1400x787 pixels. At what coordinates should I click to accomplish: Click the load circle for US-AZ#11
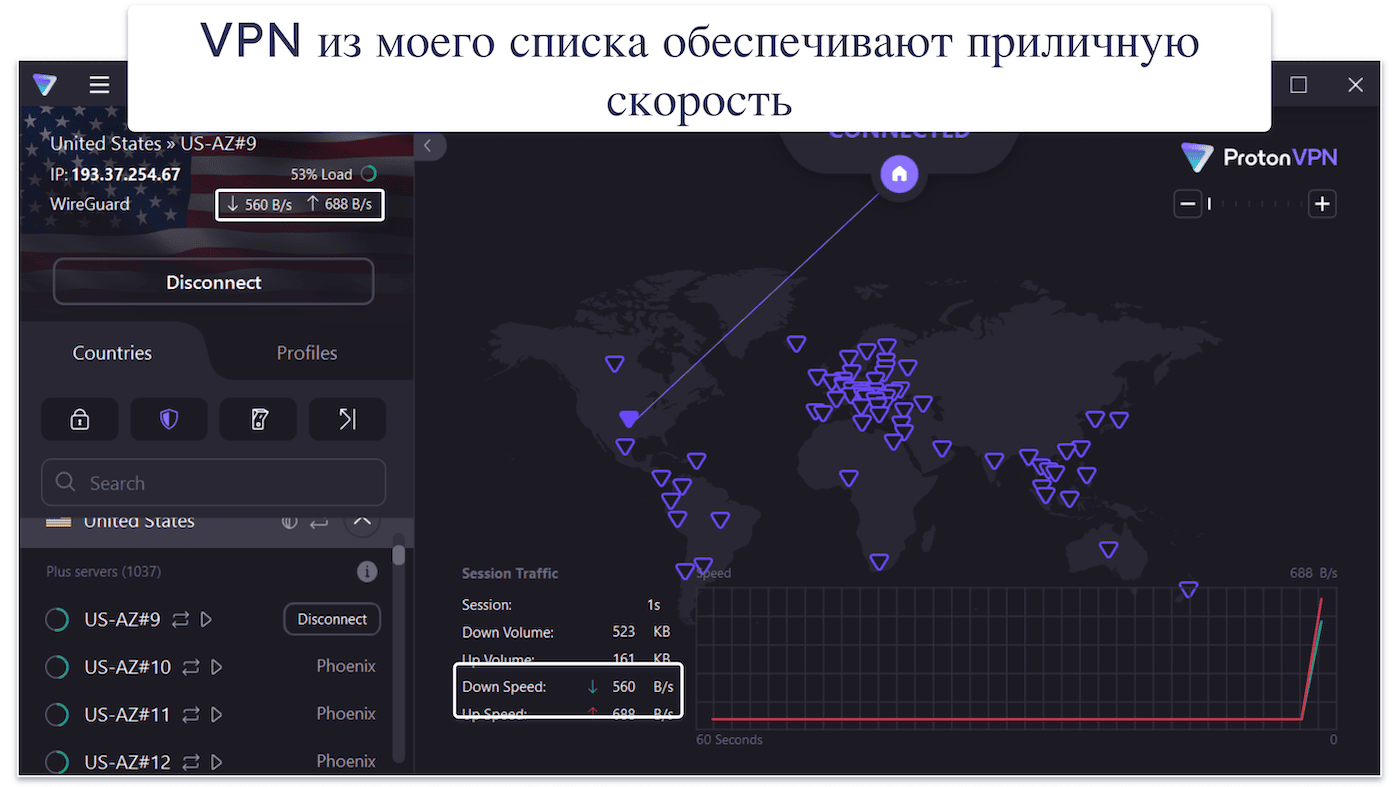57,714
